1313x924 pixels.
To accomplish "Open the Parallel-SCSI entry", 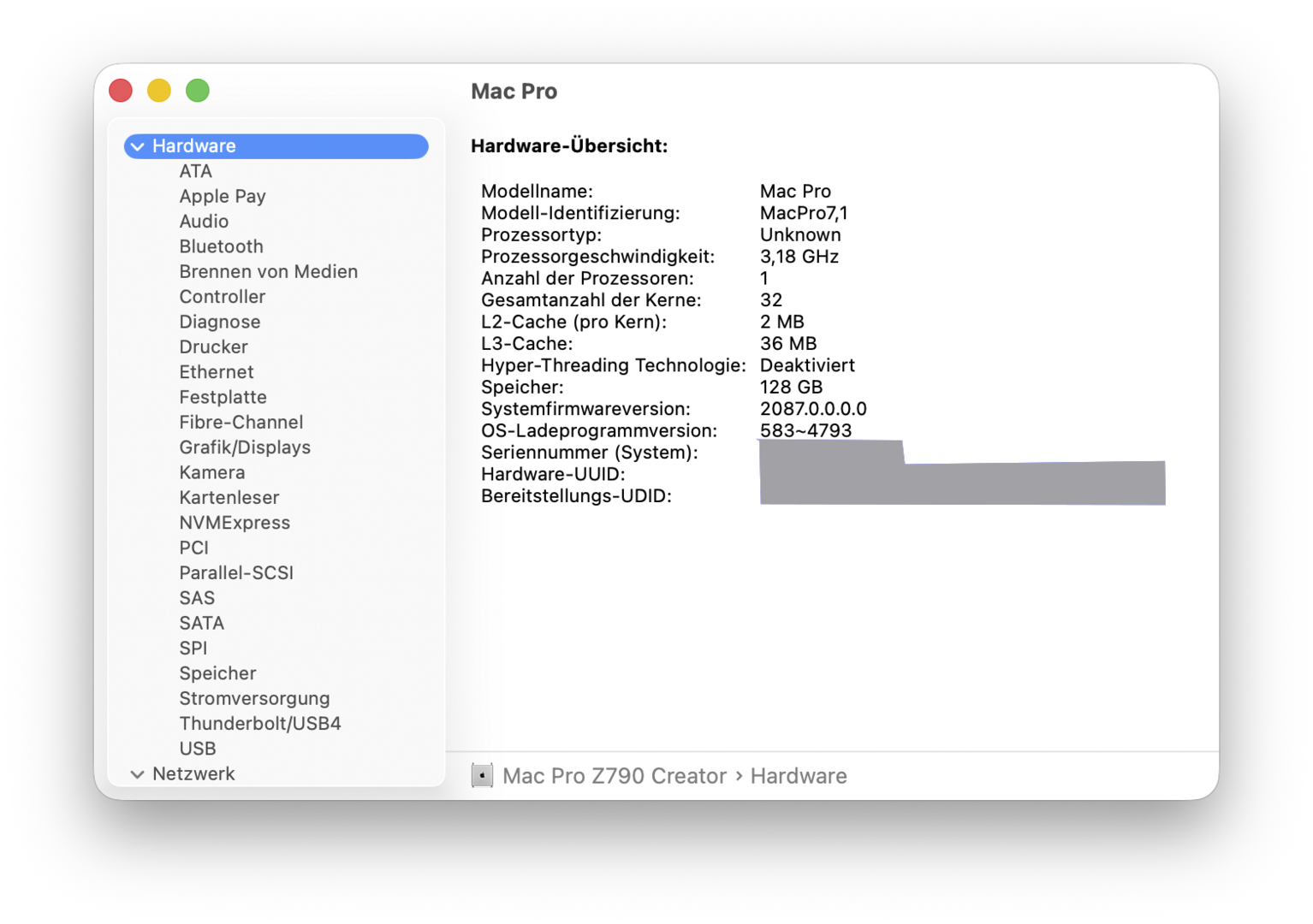I will (236, 572).
